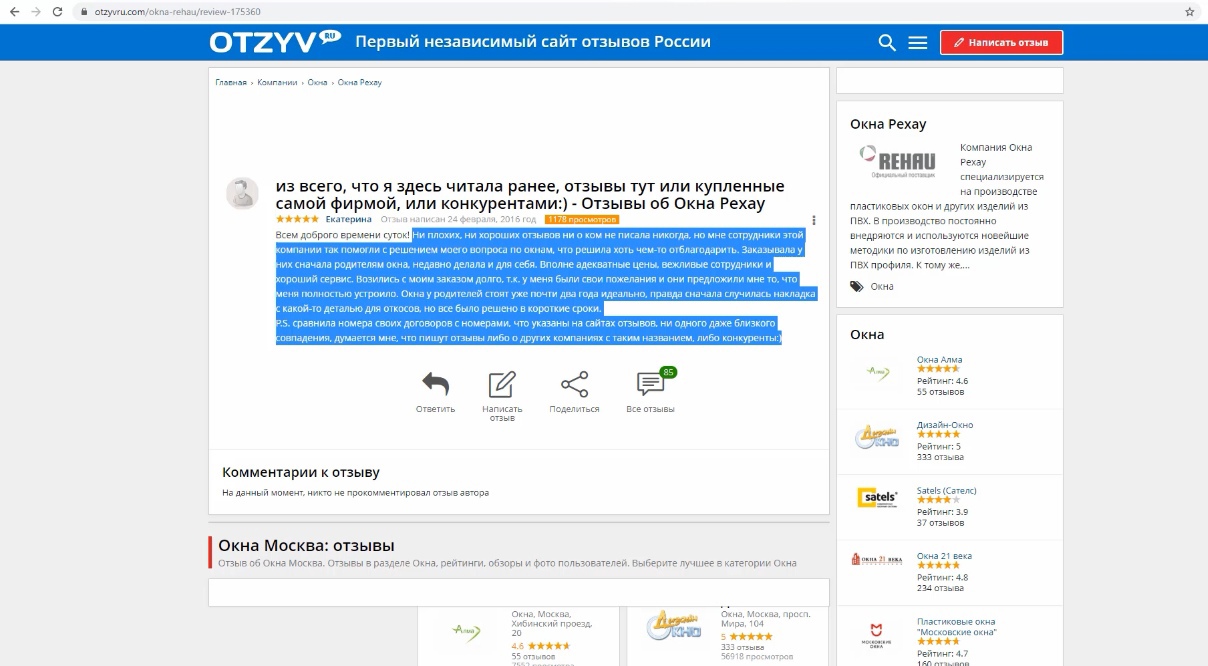1208x666 pixels.
Task: Click the Окна 21 века rating stars
Action: click(x=938, y=566)
